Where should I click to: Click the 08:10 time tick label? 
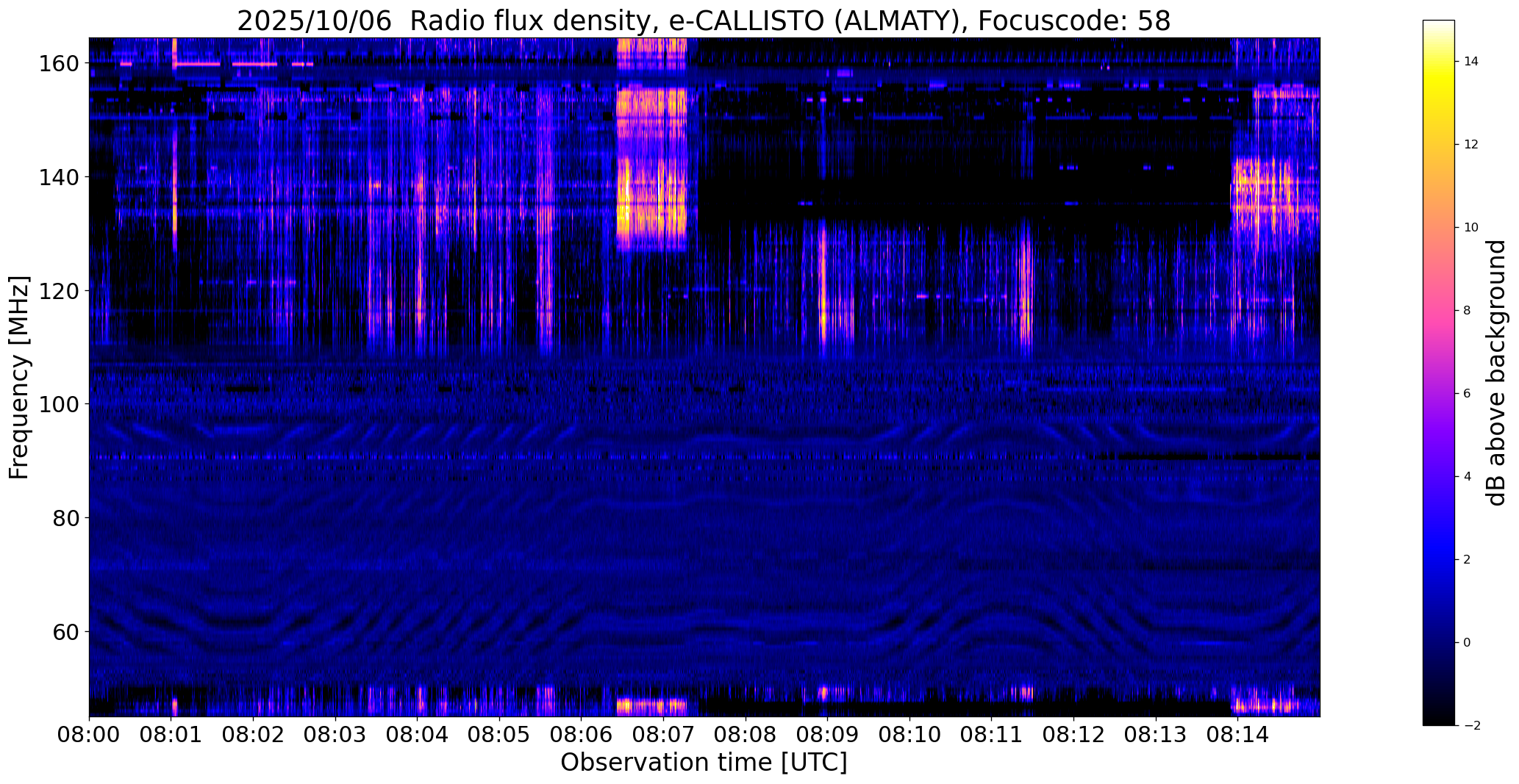tap(910, 734)
